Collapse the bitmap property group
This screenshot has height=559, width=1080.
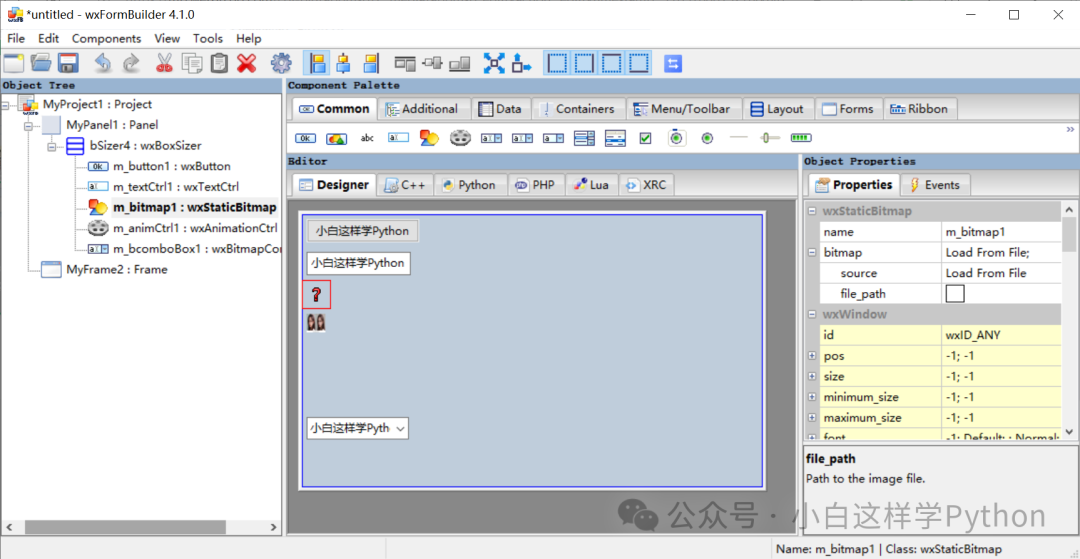tap(812, 253)
